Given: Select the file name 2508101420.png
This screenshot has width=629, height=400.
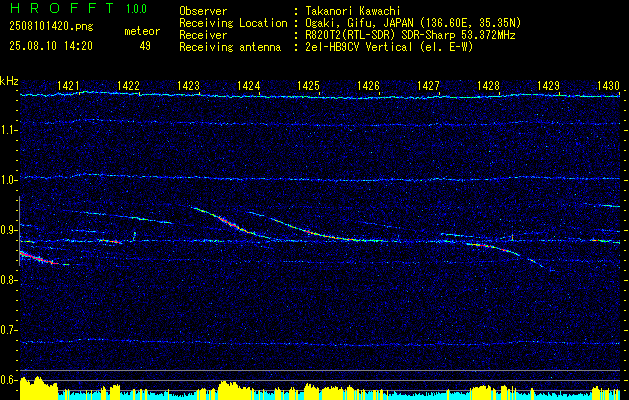Looking at the screenshot, I should 51,27.
